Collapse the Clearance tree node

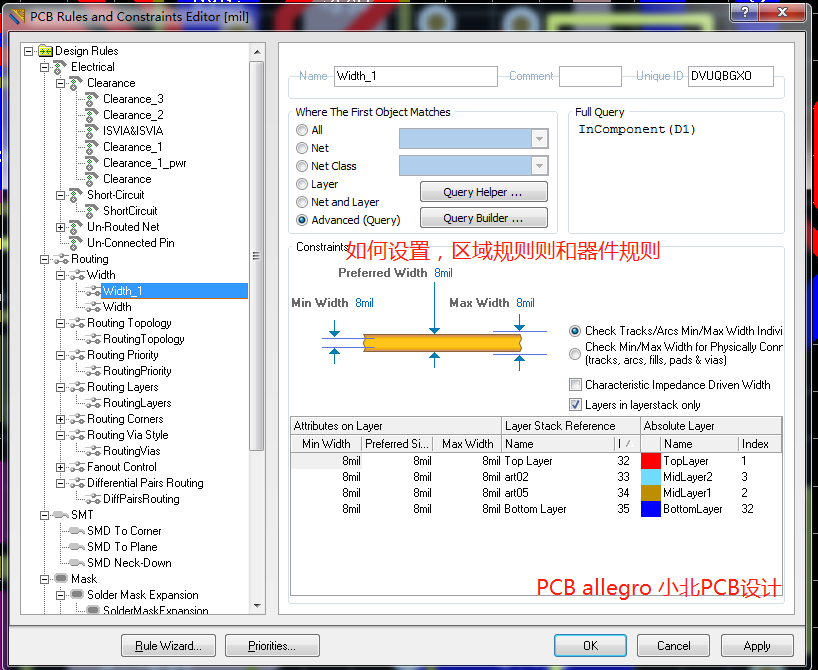[61, 83]
